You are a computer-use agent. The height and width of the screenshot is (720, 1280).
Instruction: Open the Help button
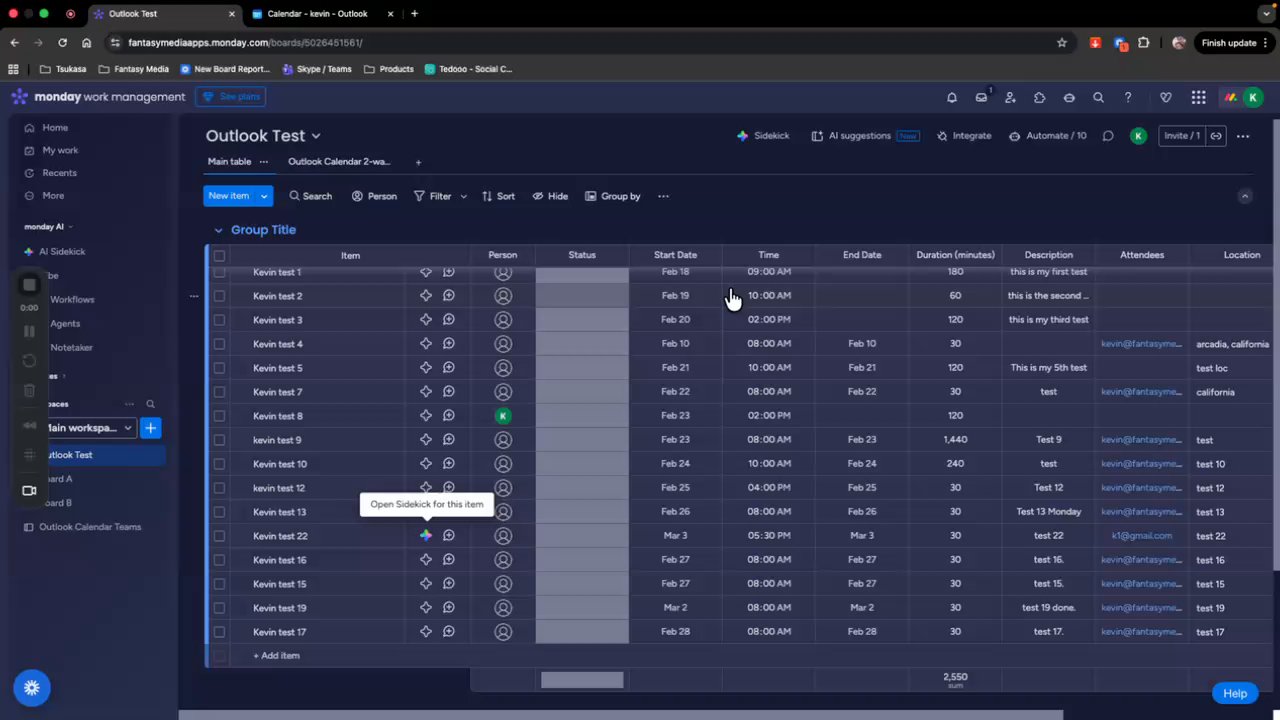click(1235, 693)
